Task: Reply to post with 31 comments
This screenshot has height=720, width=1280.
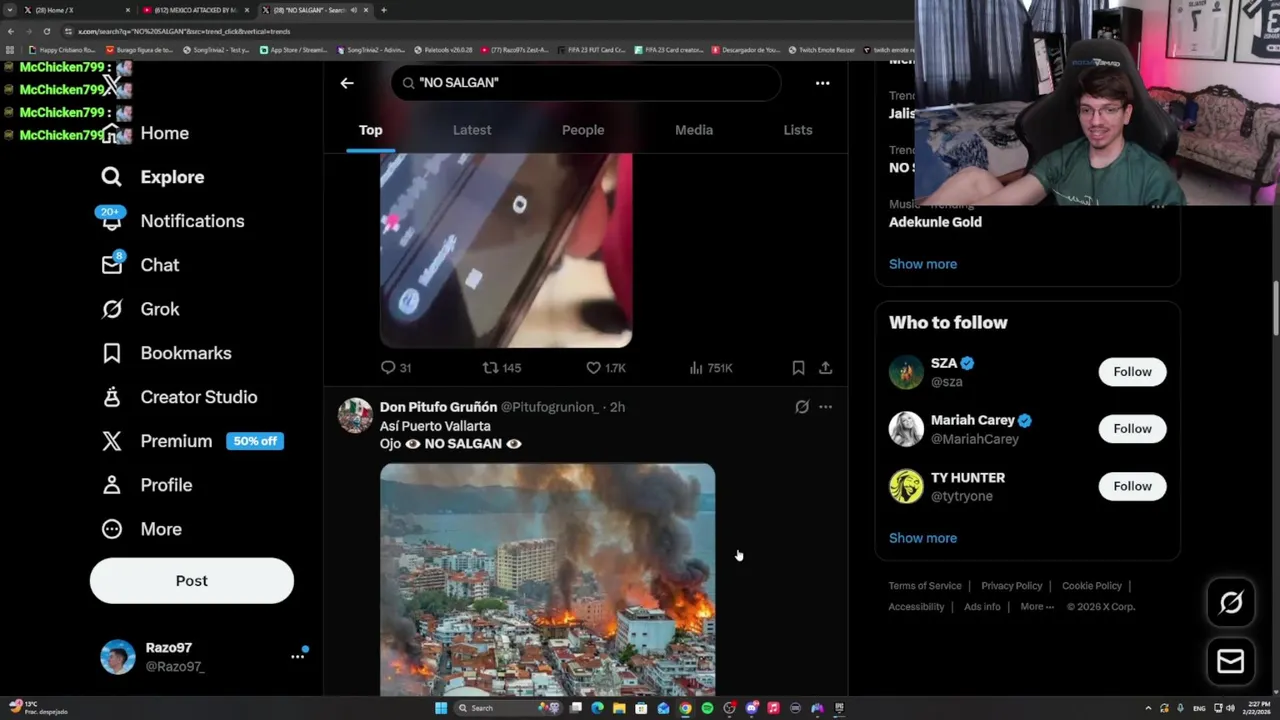Action: [396, 368]
